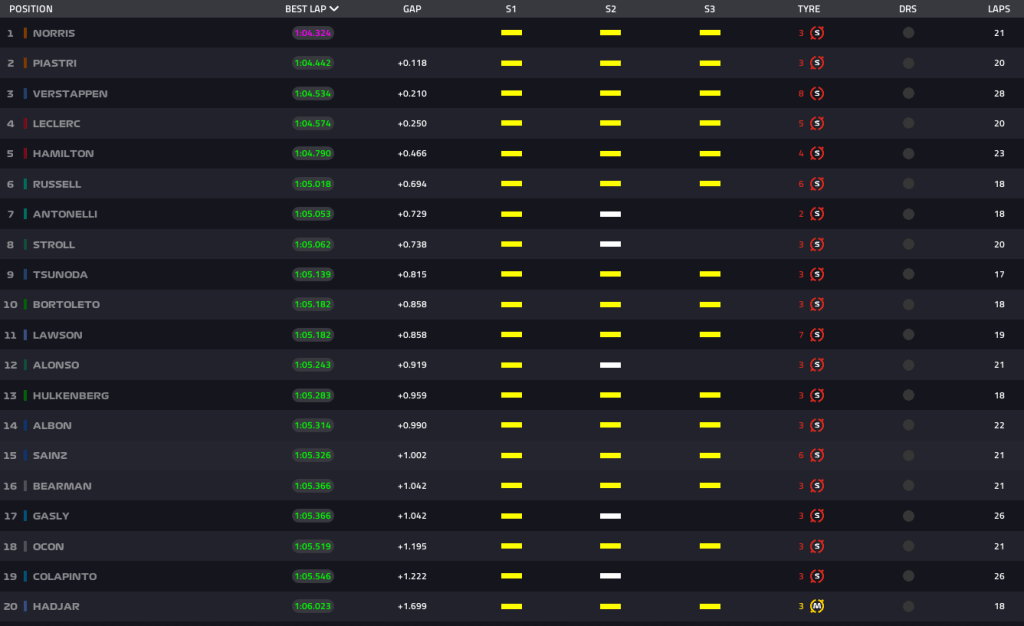Select driver name COLAPINTO
The width and height of the screenshot is (1024, 626).
click(x=65, y=576)
